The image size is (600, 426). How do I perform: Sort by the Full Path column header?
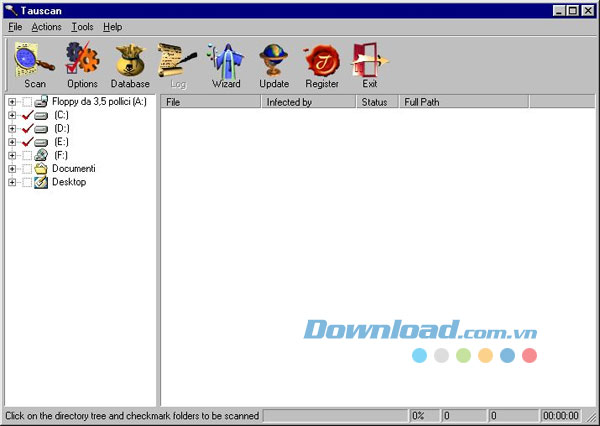tap(464, 102)
